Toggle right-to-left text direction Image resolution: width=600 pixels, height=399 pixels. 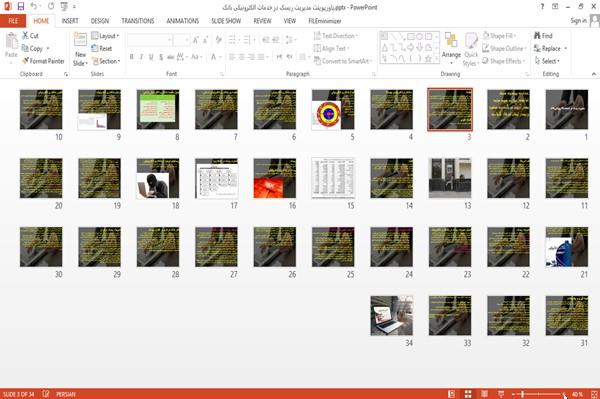(x=290, y=57)
